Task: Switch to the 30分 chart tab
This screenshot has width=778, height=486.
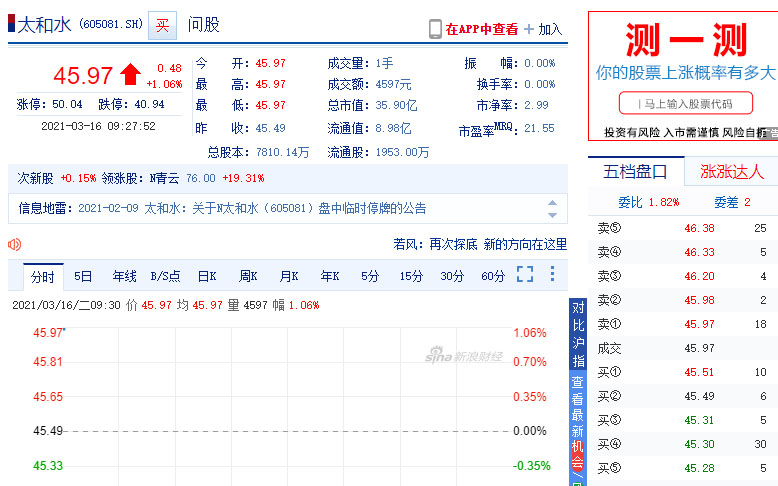Action: tap(452, 276)
